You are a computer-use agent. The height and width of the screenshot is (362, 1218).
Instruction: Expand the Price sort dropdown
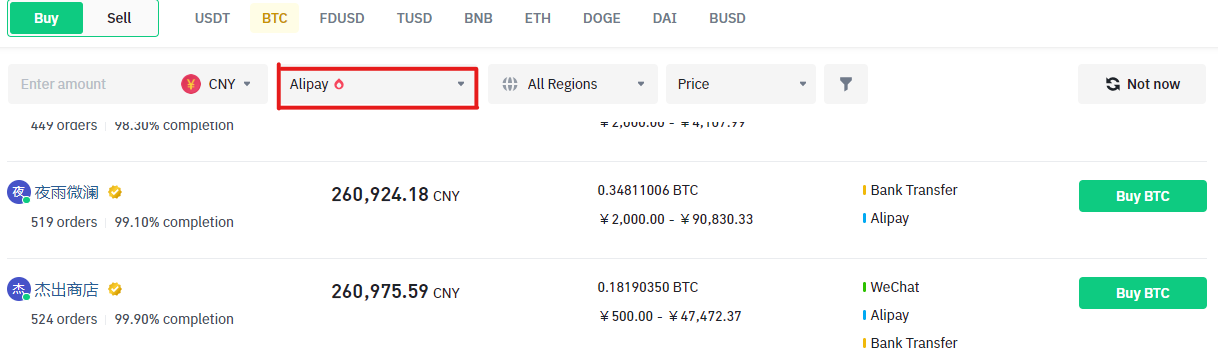(x=741, y=84)
